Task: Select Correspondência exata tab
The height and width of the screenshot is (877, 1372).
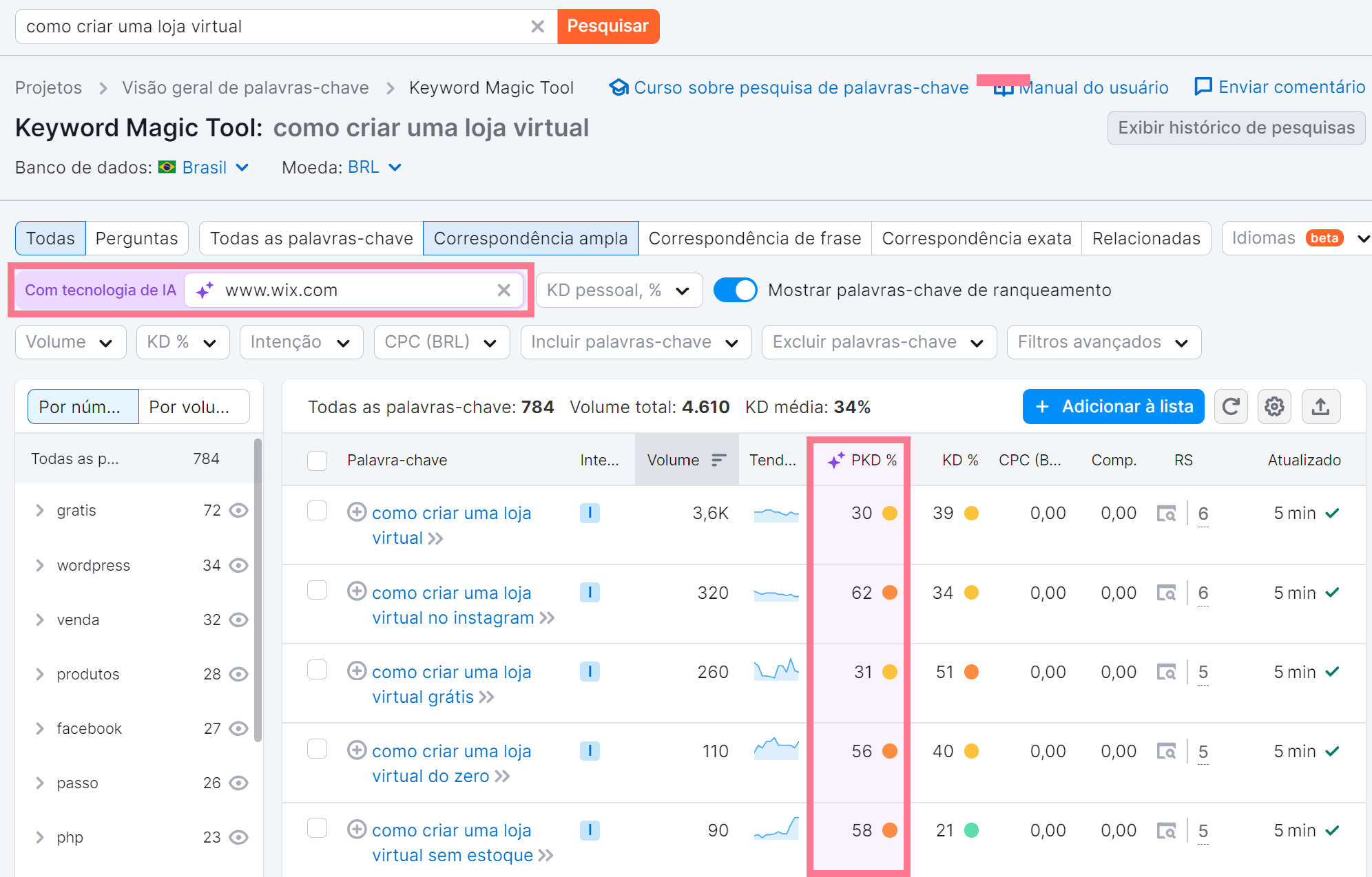Action: click(x=977, y=238)
